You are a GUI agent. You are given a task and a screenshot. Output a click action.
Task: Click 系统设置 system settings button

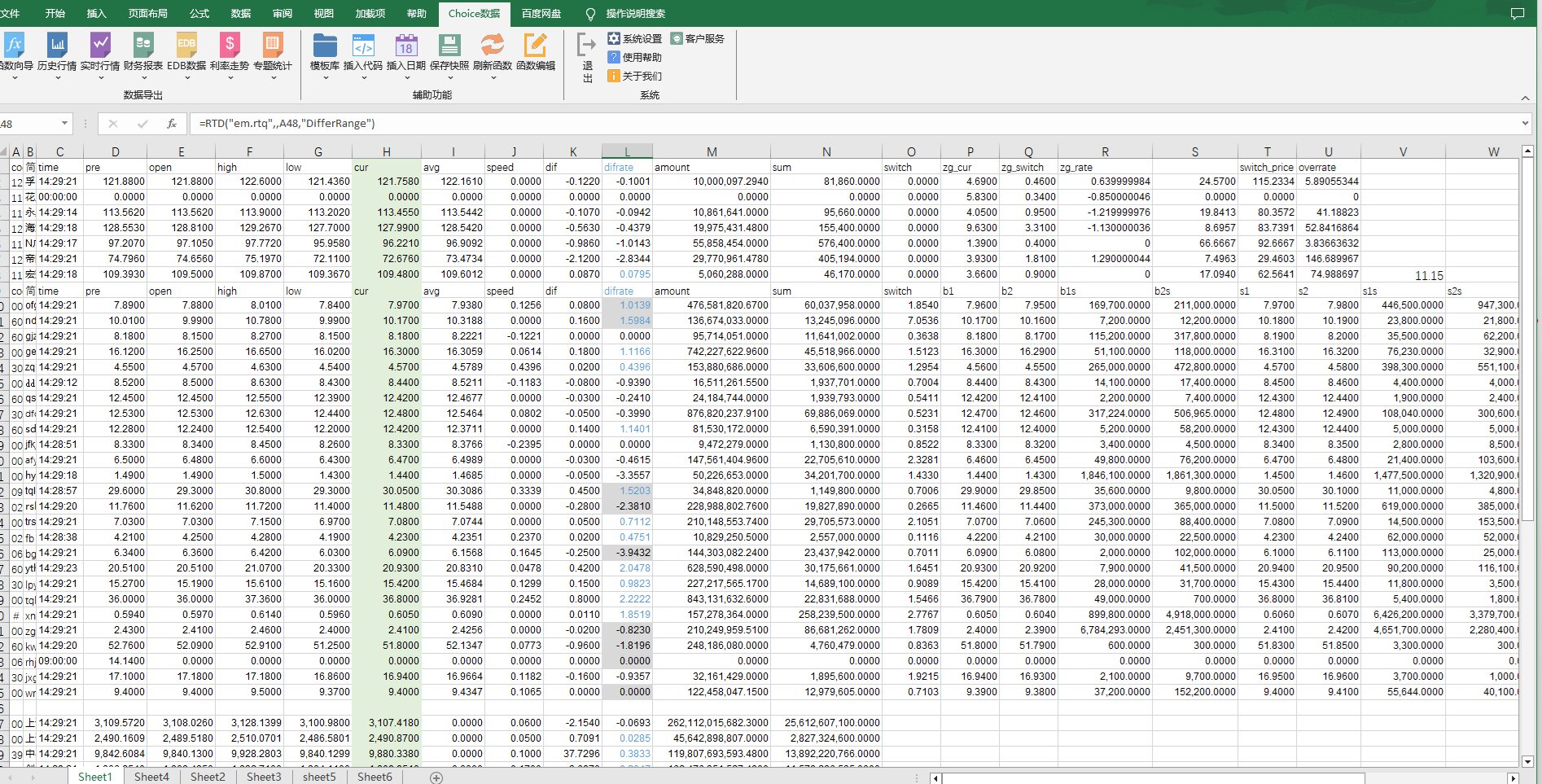635,38
